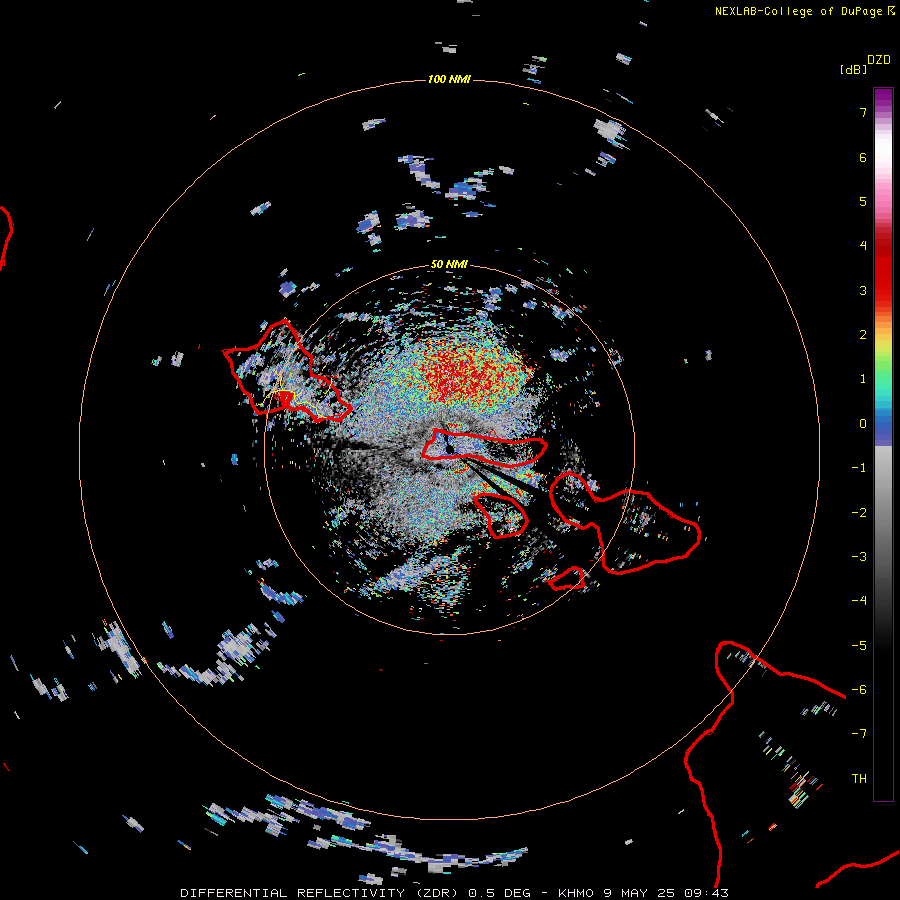This screenshot has width=900, height=900.
Task: Click DIFFERENTIAL REFLECTIVITY (ZDR) in the caption
Action: tap(321, 893)
